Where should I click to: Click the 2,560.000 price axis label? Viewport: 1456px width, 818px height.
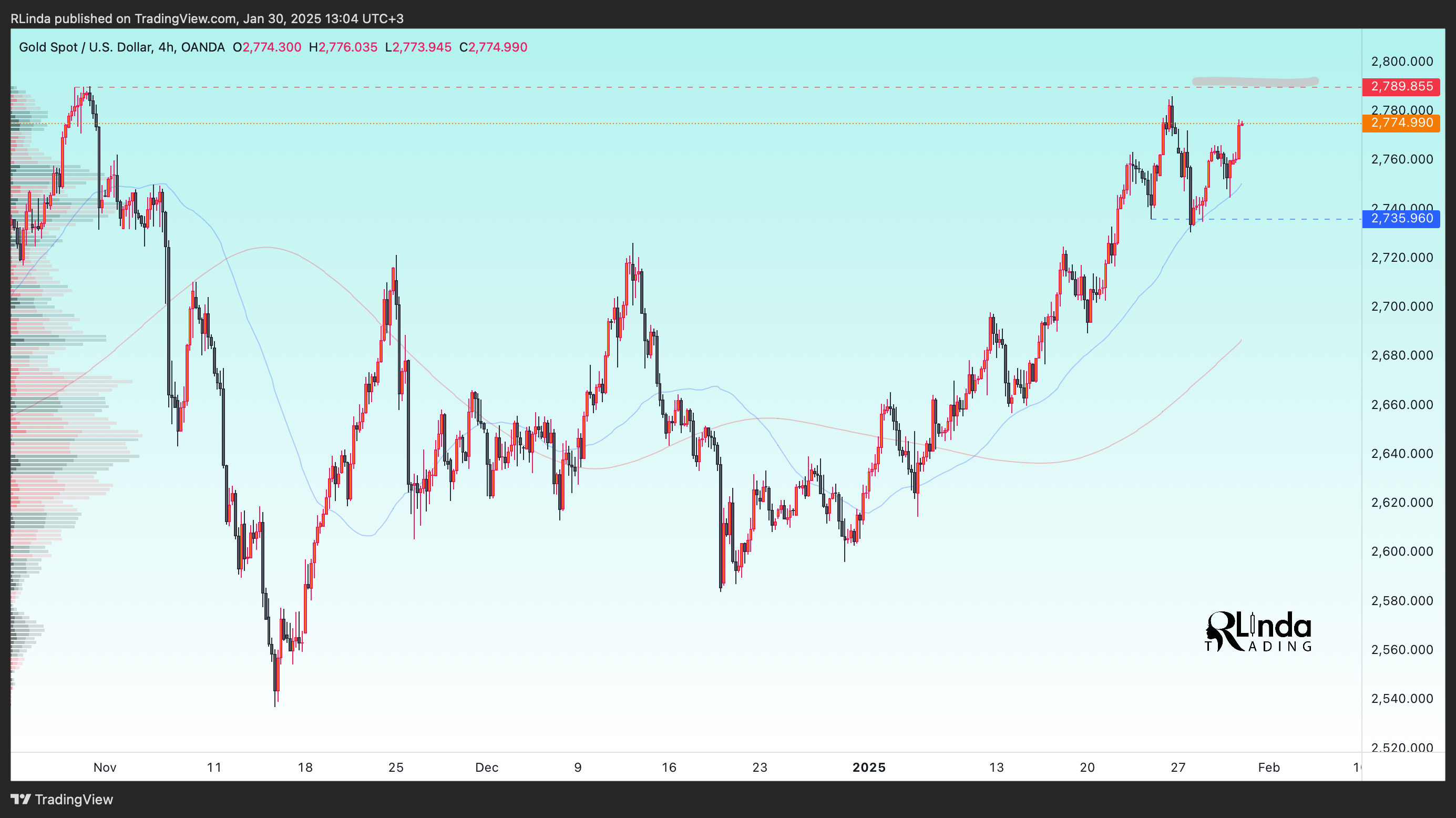(x=1402, y=649)
